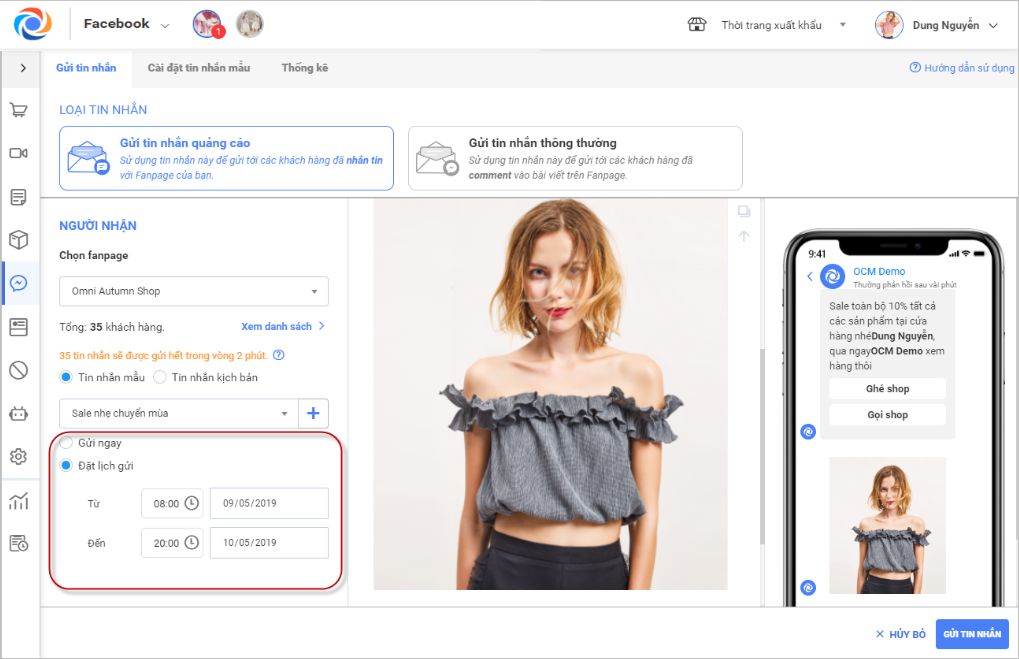1019x659 pixels.
Task: Open the Dung Nguyễn account menu
Action: 955,25
